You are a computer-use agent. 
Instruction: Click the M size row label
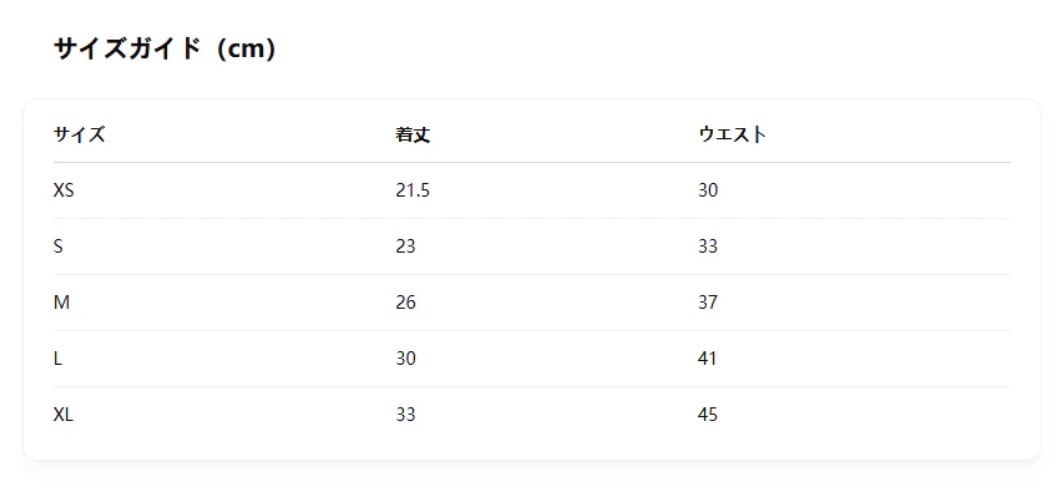(61, 302)
